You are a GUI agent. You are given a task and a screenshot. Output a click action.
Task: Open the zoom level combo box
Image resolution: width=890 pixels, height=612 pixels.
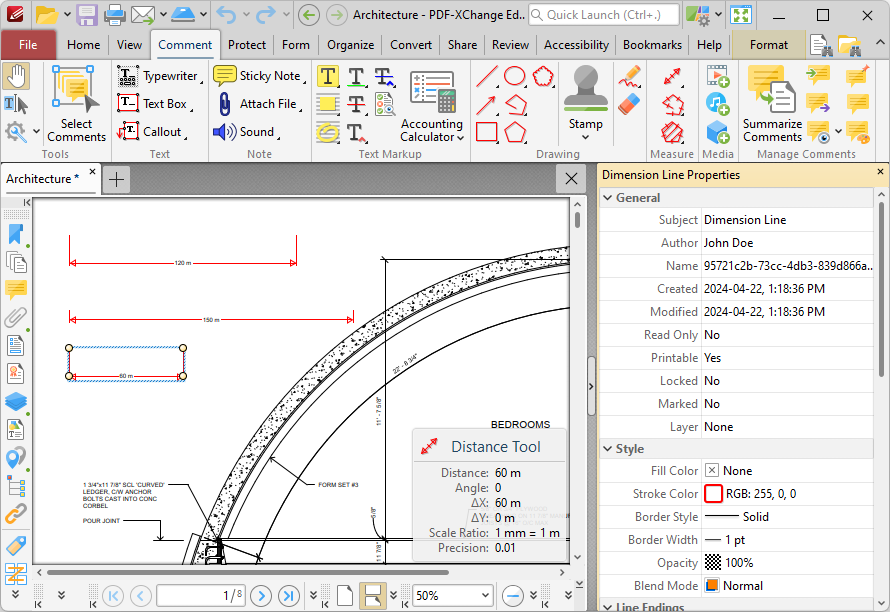coord(451,595)
